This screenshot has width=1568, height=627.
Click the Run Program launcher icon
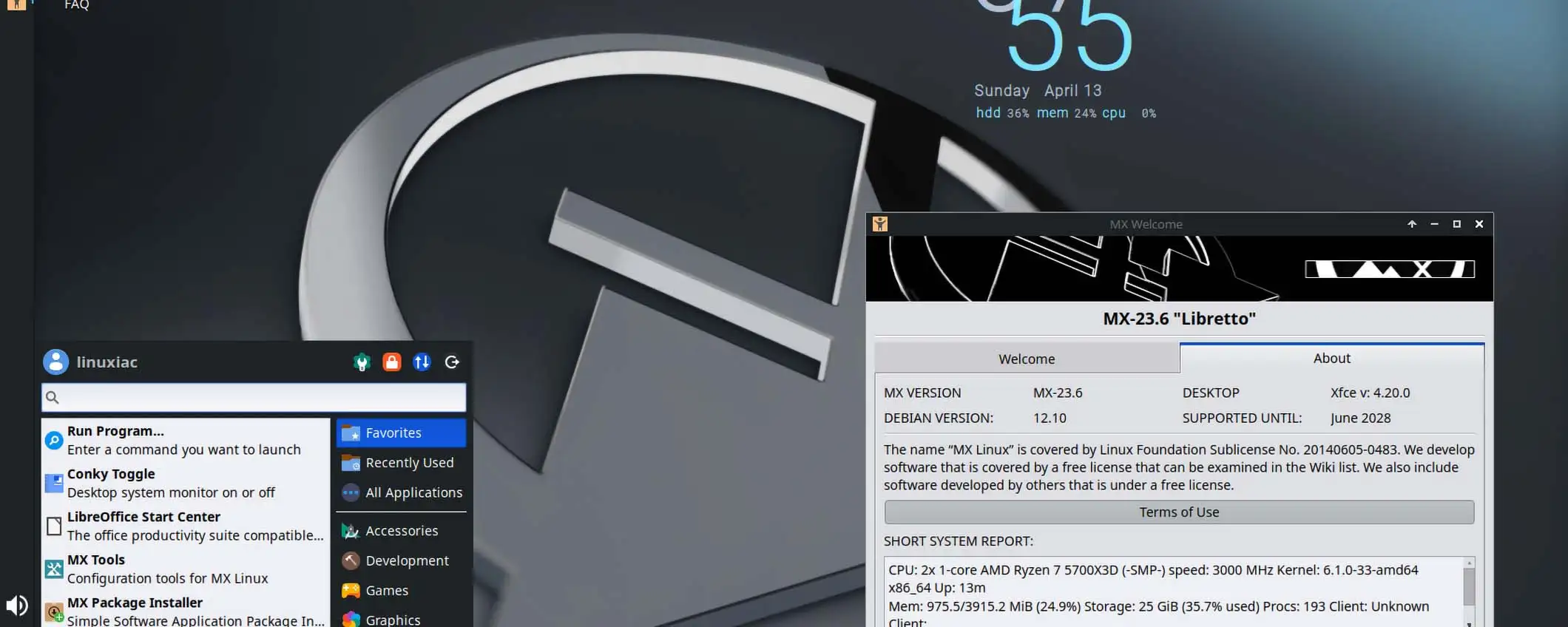[x=54, y=440]
